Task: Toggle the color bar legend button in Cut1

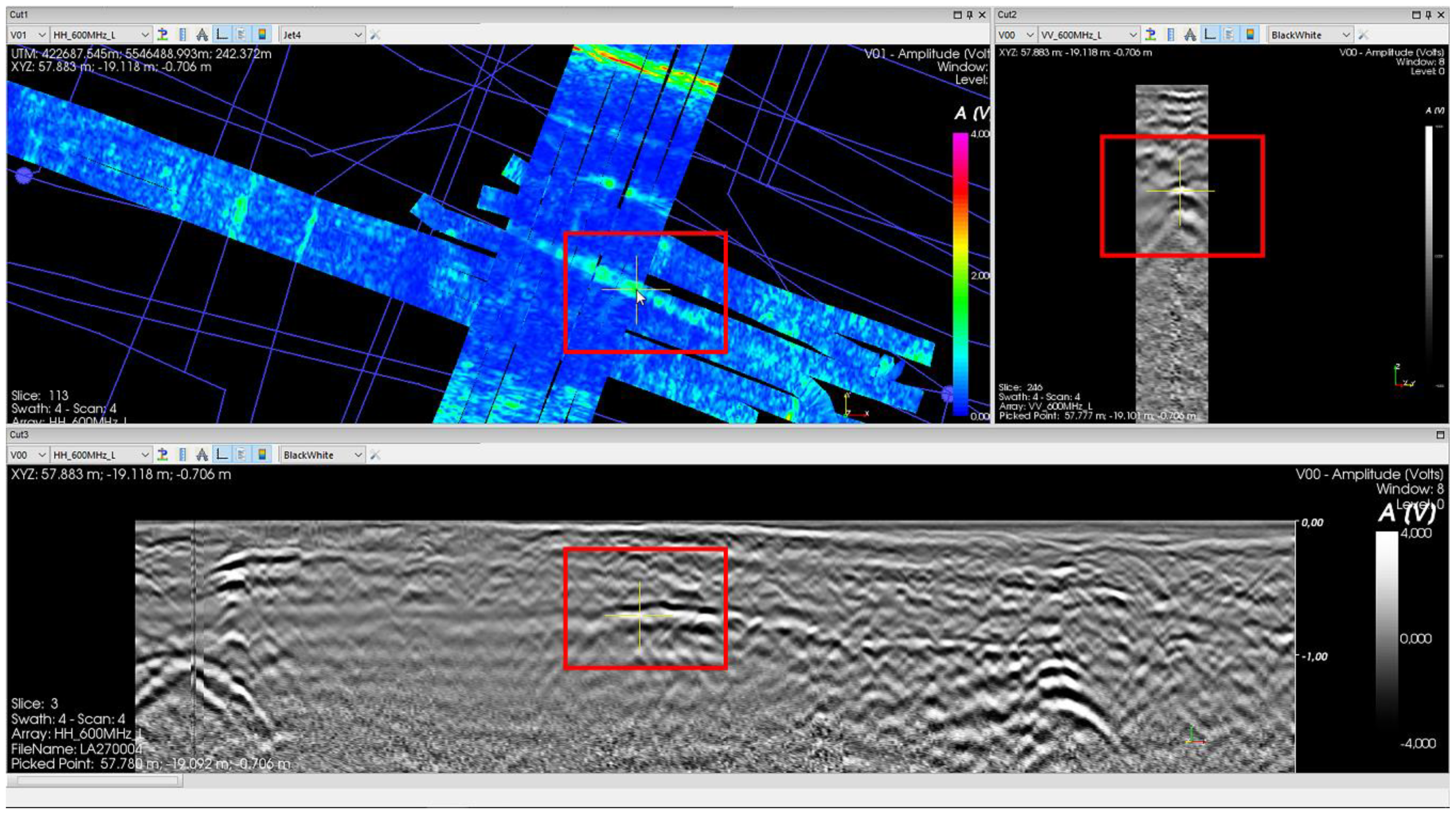Action: pyautogui.click(x=262, y=34)
